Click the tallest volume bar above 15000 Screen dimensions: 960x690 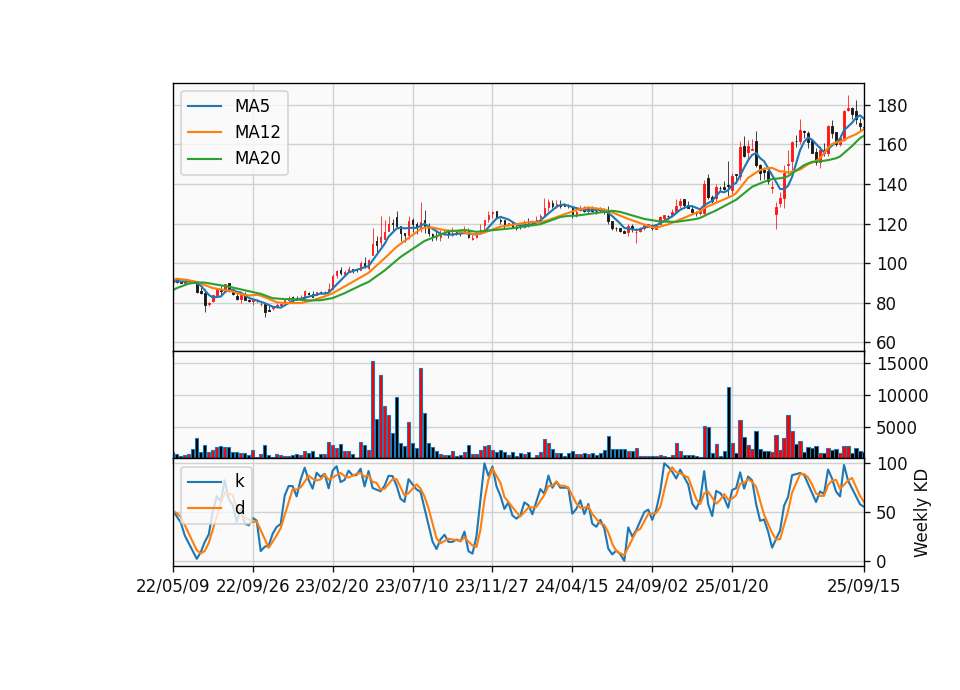pyautogui.click(x=373, y=410)
